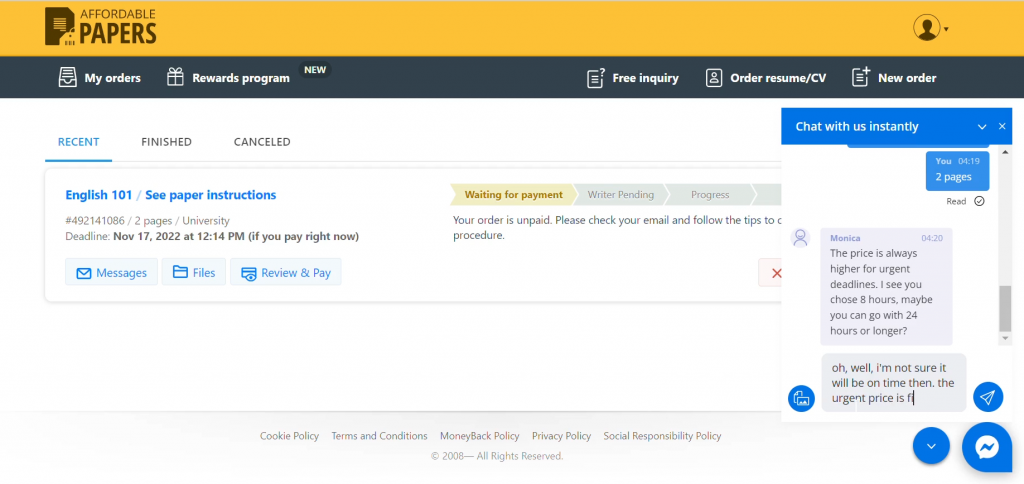The height and width of the screenshot is (484, 1024).
Task: Close the chat window
Action: click(1002, 127)
